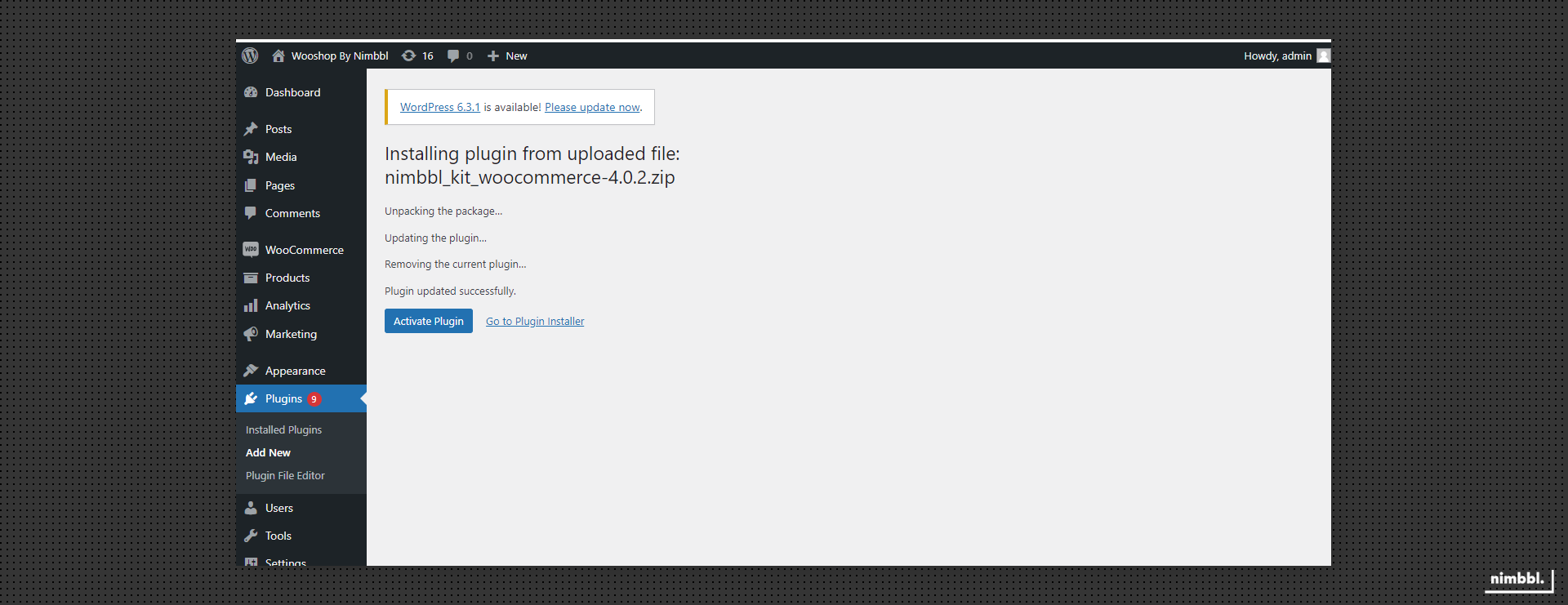Screen dimensions: 1568x605
Task: Click the Analytics bar chart icon
Action: [x=251, y=305]
